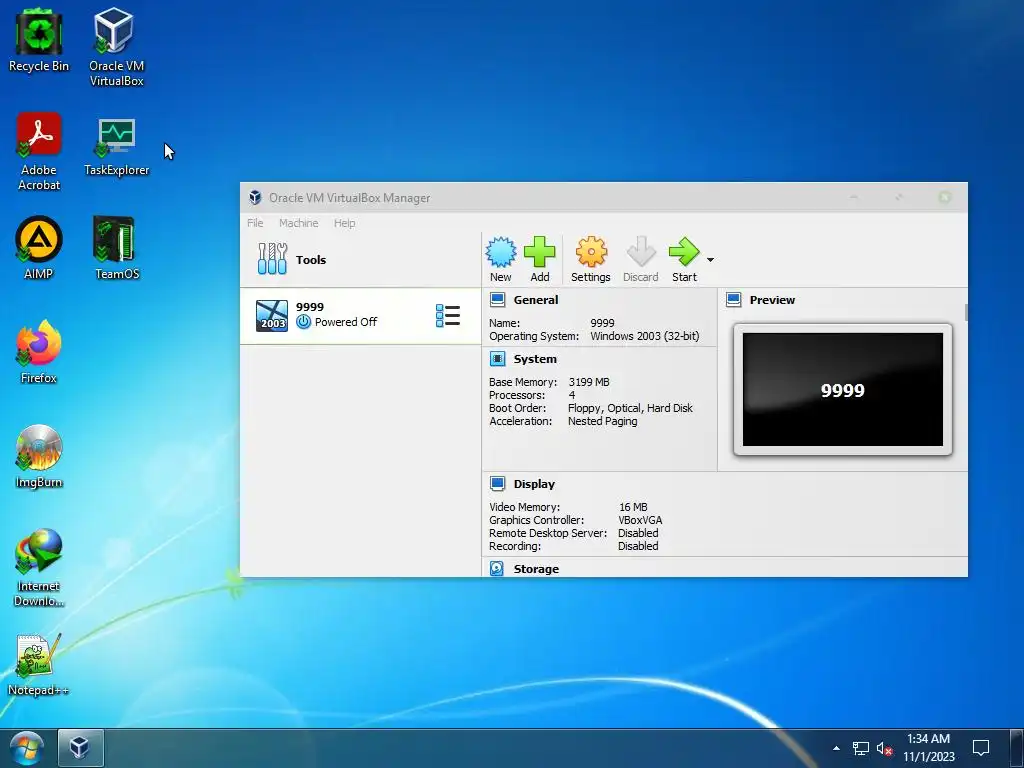Click the VirtualBox taskbar button

pos(80,748)
